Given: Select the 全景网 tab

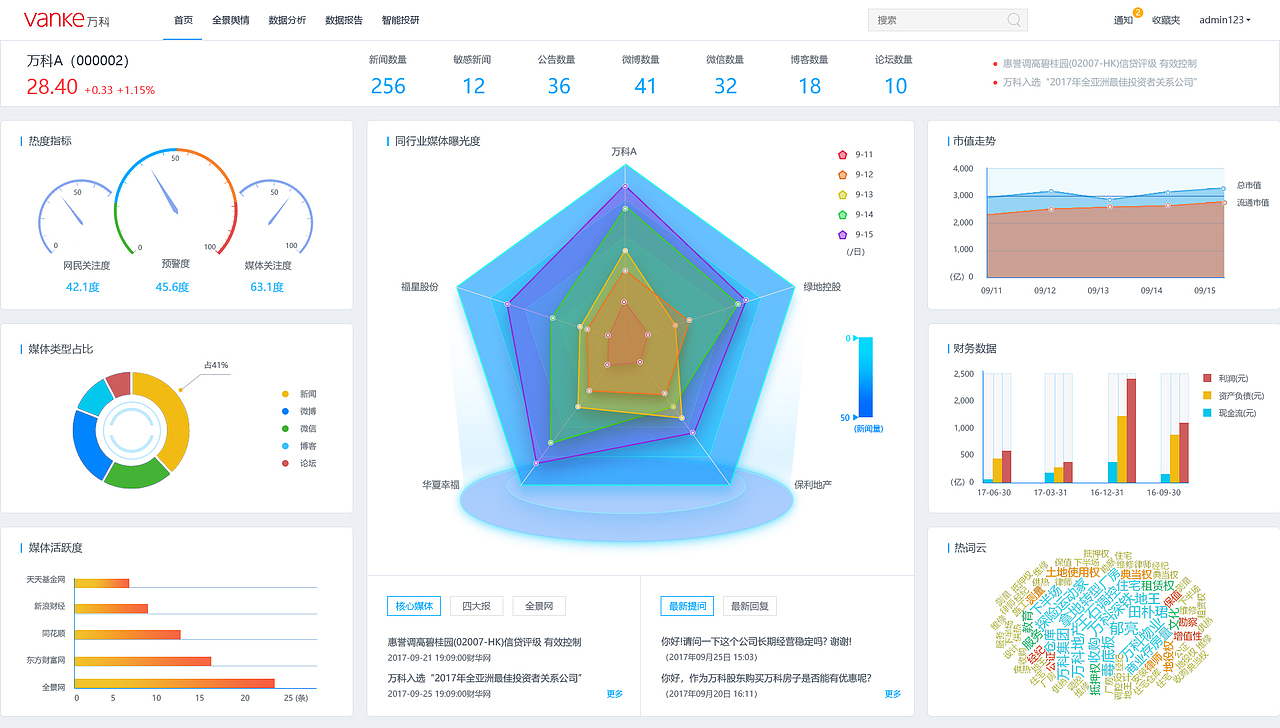Looking at the screenshot, I should tap(539, 606).
